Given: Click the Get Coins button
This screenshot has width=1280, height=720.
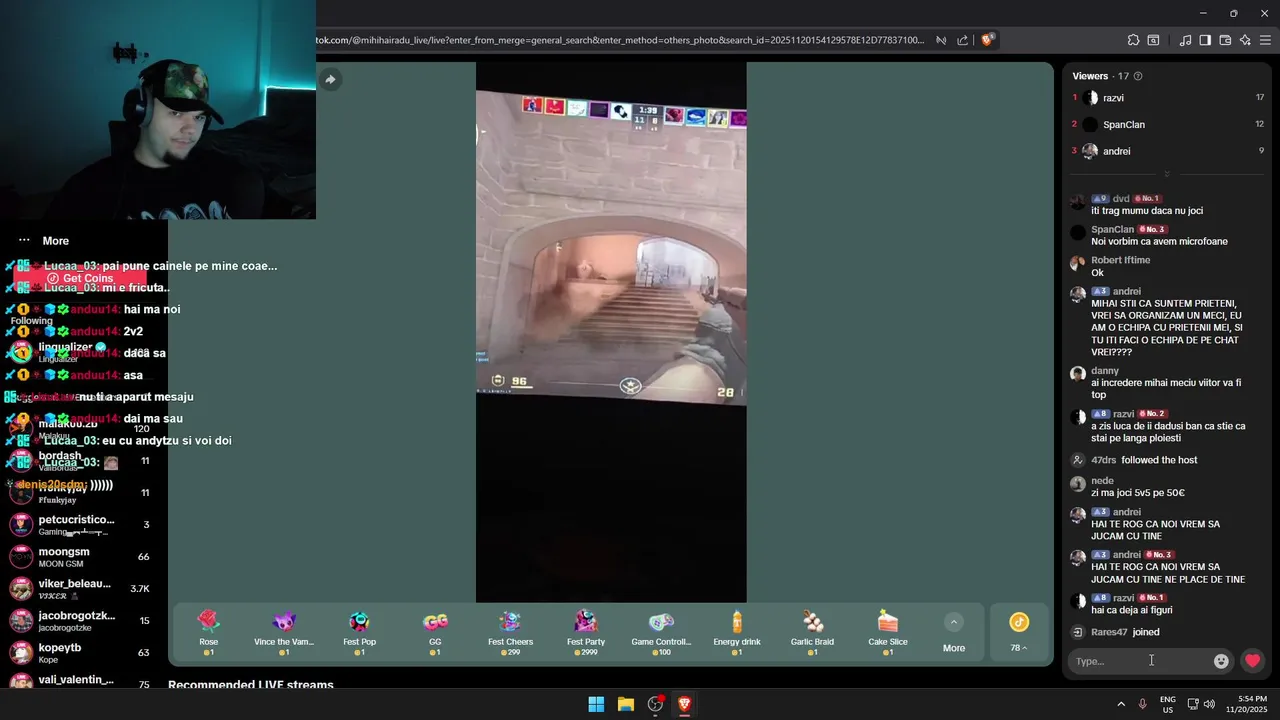Looking at the screenshot, I should pyautogui.click(x=80, y=278).
